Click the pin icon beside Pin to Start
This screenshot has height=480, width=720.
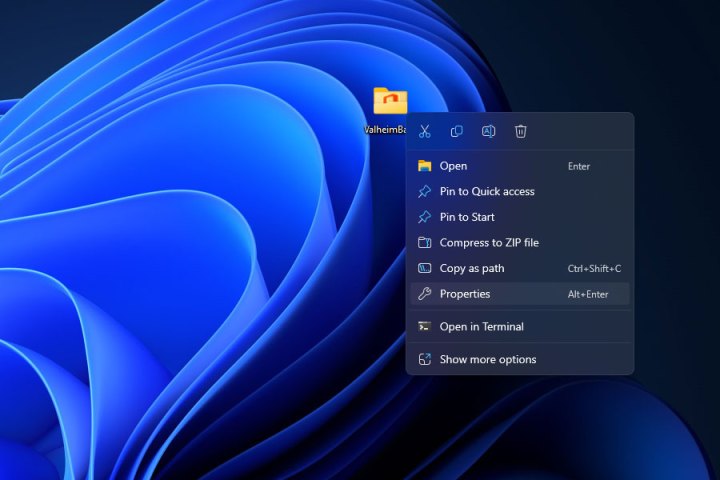pos(425,217)
